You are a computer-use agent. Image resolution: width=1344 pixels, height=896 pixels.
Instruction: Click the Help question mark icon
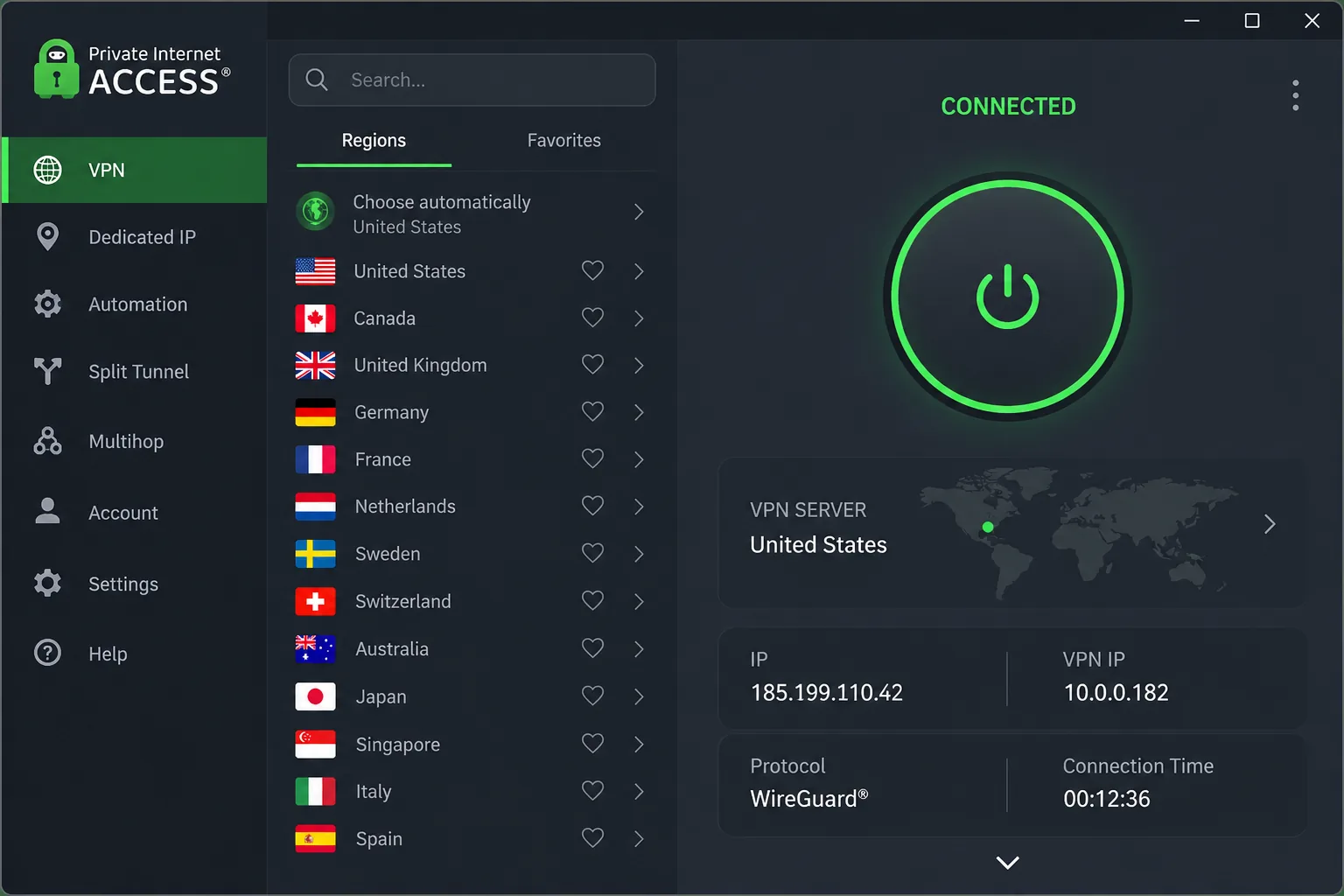pyautogui.click(x=47, y=653)
